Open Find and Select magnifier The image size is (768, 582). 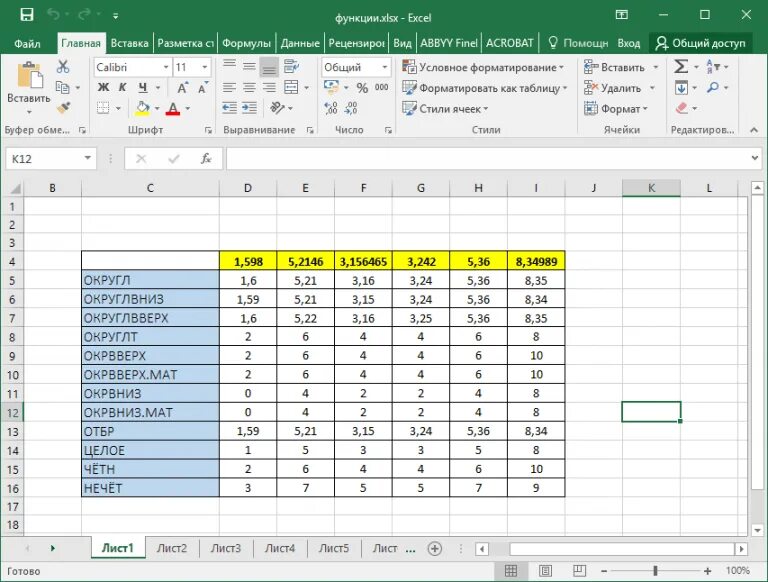click(x=713, y=88)
